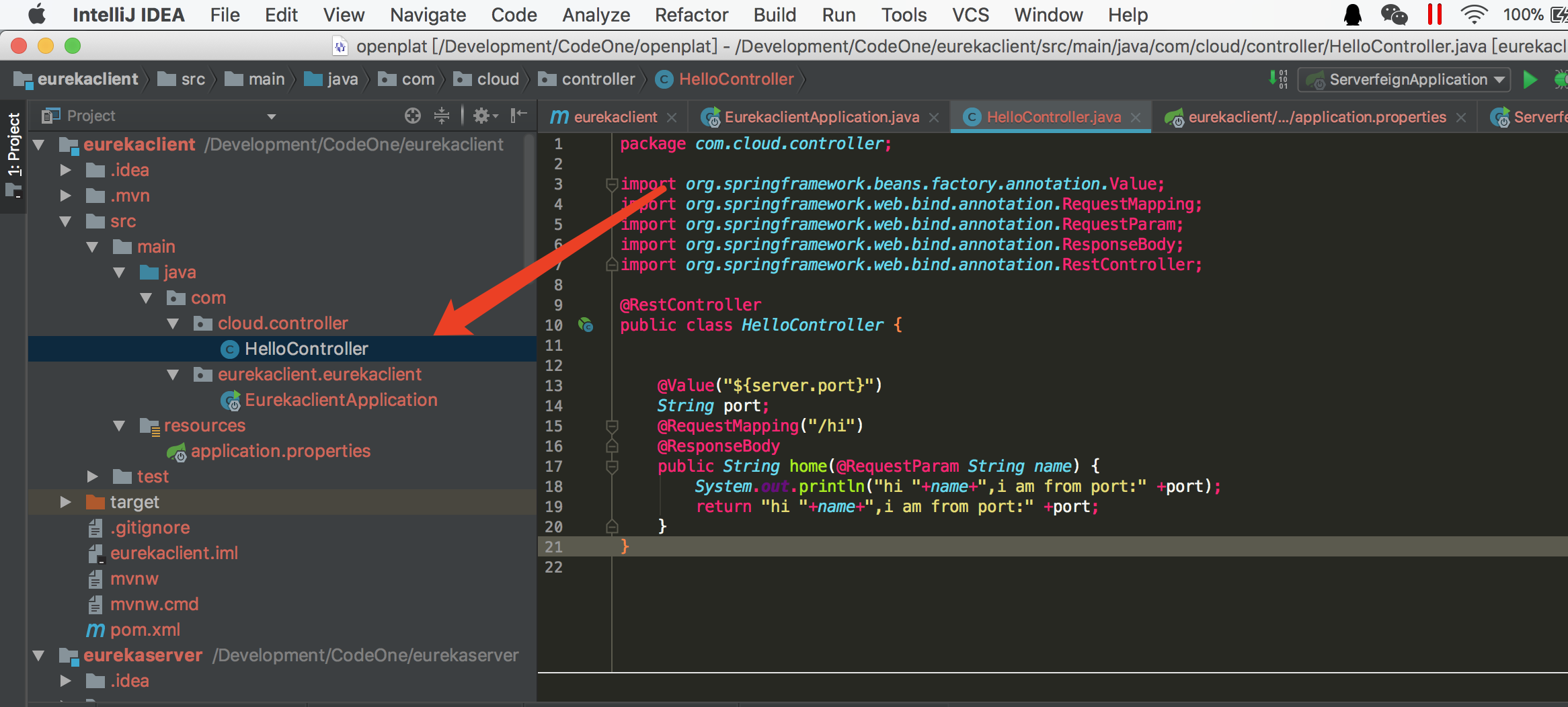This screenshot has width=1568, height=707.
Task: Open the ServerfeignApplication run configuration dropdown
Action: [x=1404, y=79]
